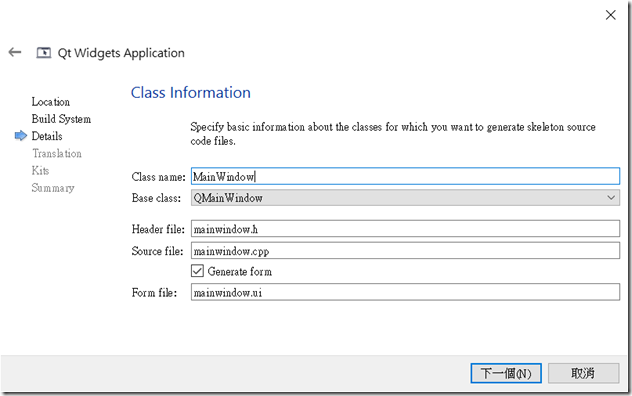Image resolution: width=632 pixels, height=396 pixels.
Task: Click the blue arrow beside Details
Action: (21, 136)
